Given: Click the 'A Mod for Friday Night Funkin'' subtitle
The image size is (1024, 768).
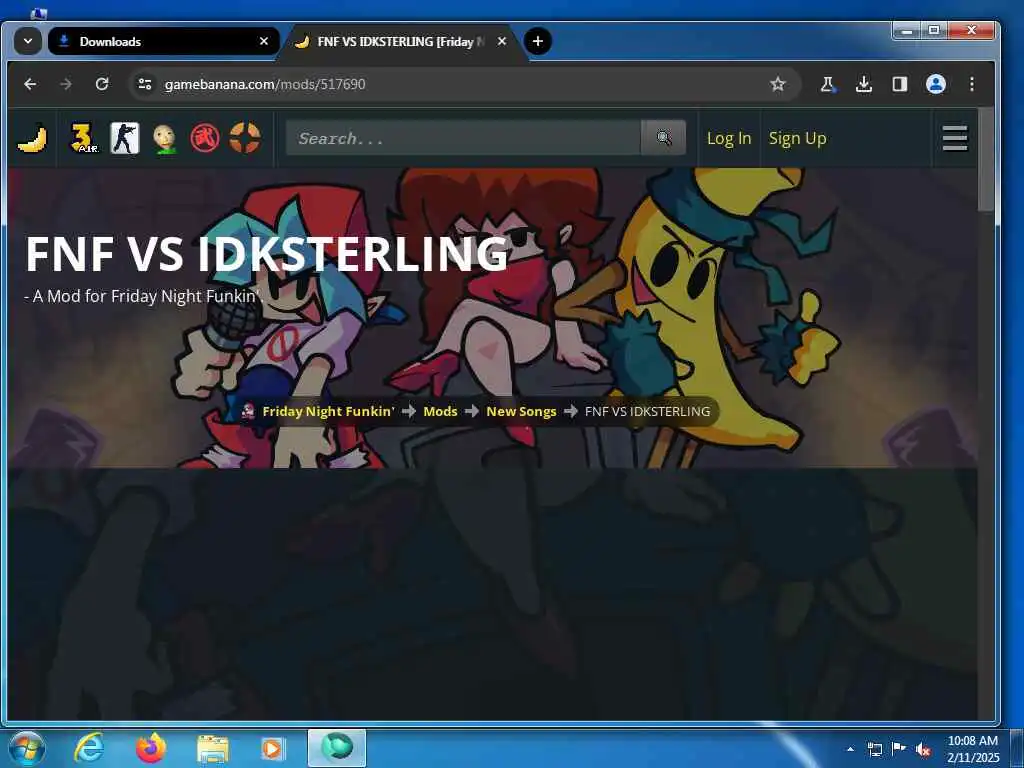Looking at the screenshot, I should coord(142,296).
